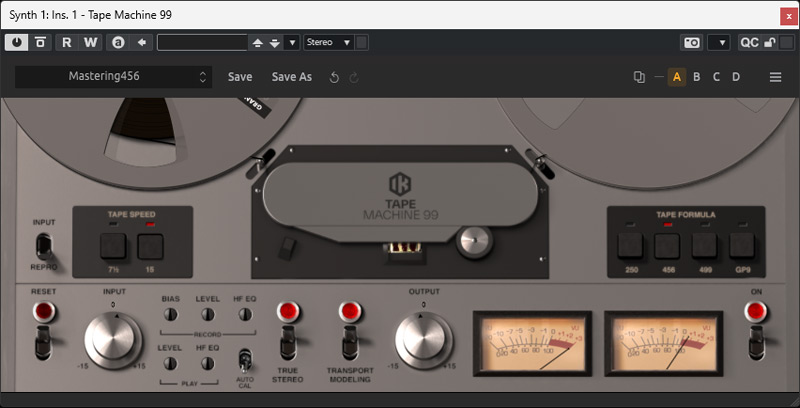Expand the dropdown next to camera icon
This screenshot has height=408, width=800.
(x=718, y=42)
